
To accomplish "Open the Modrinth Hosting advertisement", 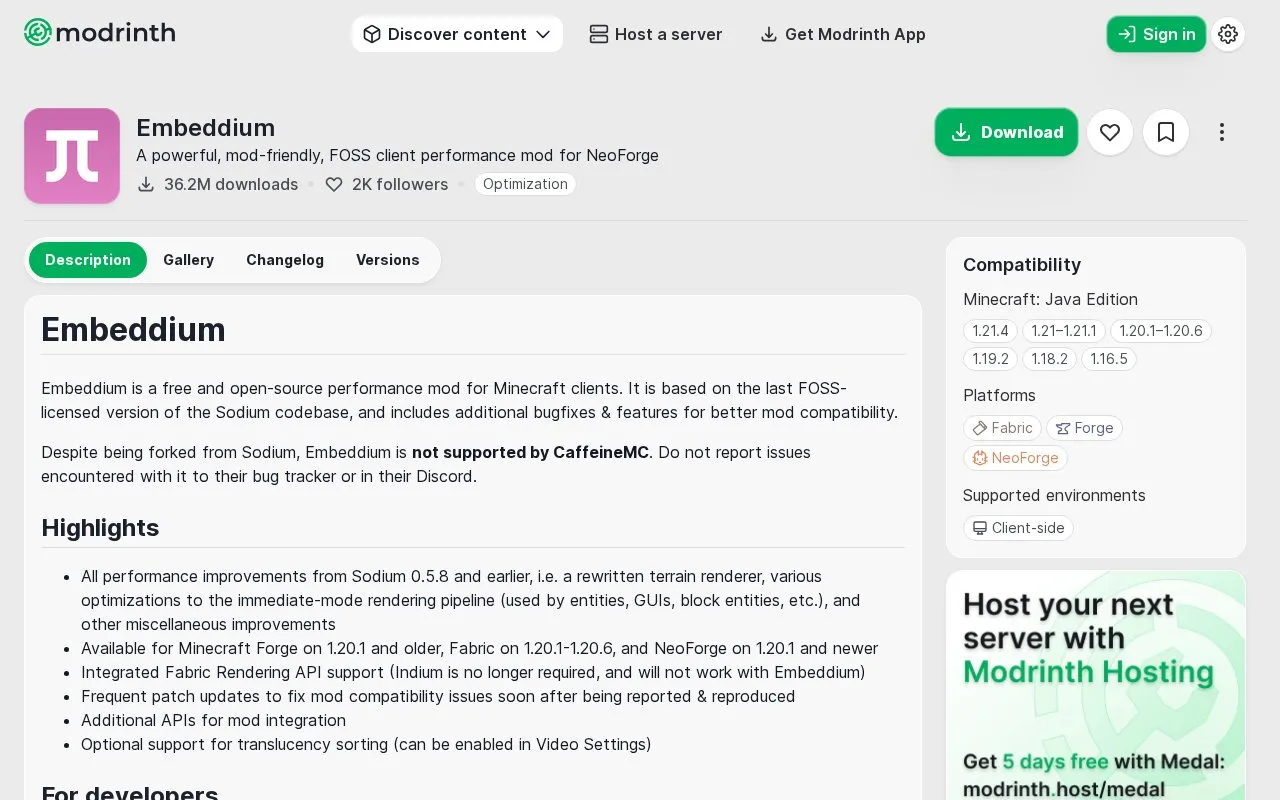I will [x=1096, y=685].
